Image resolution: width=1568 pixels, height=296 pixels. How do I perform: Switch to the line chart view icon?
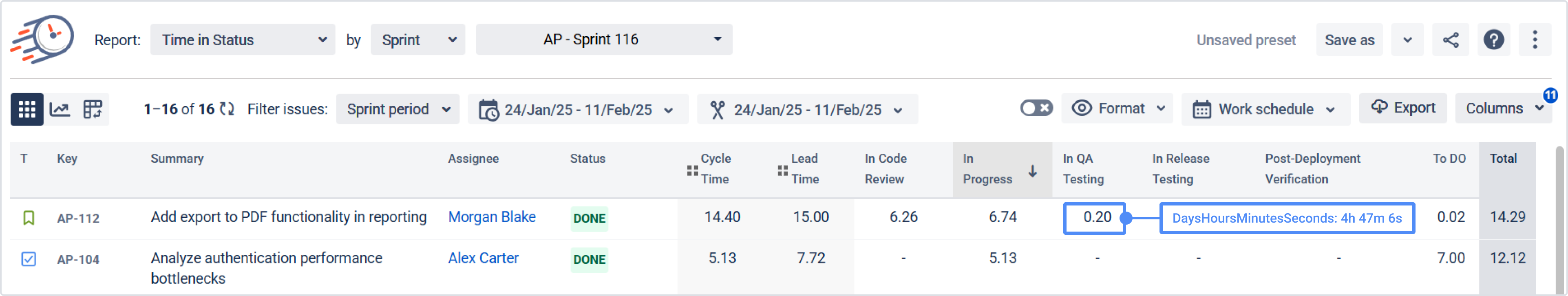coord(60,110)
